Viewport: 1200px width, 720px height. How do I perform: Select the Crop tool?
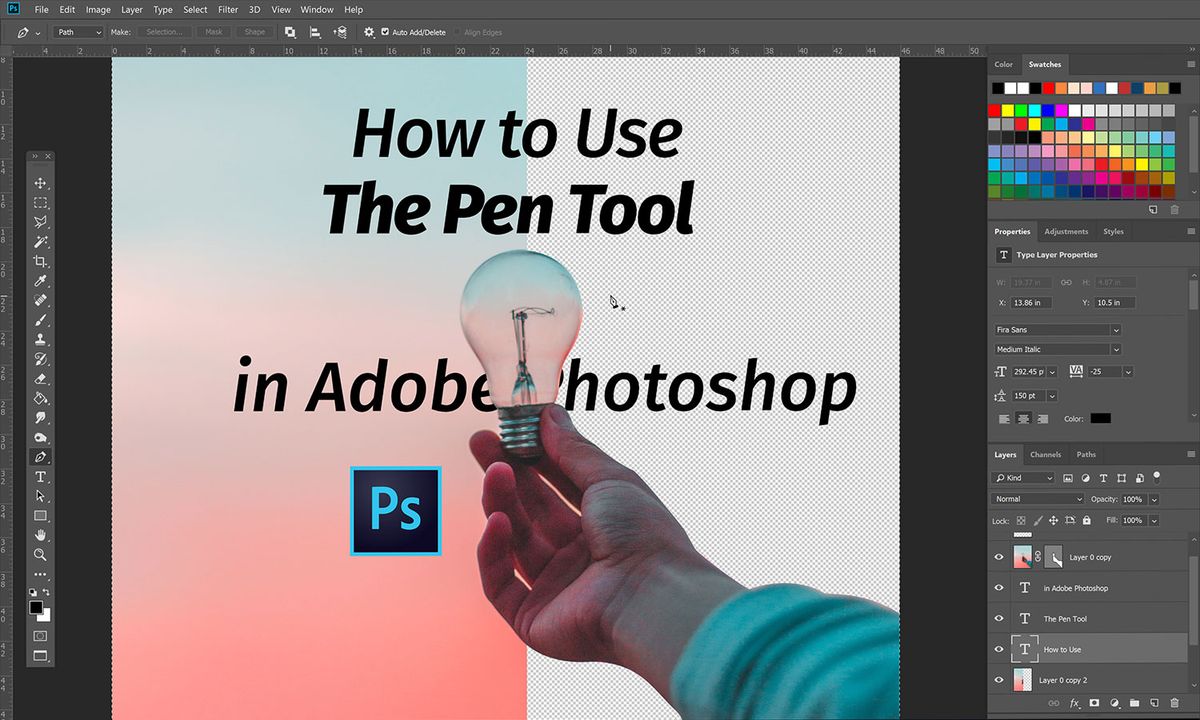pos(41,261)
